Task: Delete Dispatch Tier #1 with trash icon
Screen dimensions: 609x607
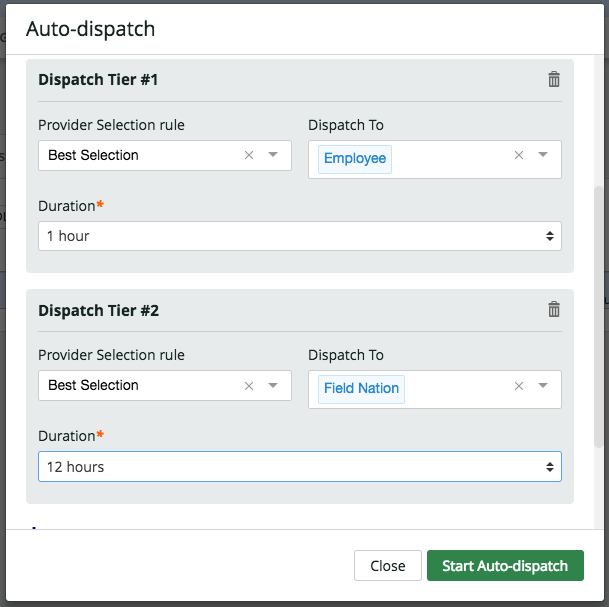Action: 554,80
